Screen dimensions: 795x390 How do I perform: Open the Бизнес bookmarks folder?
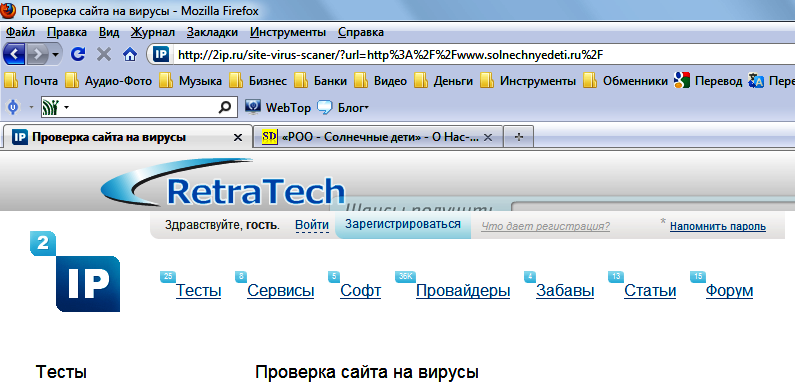pyautogui.click(x=258, y=81)
